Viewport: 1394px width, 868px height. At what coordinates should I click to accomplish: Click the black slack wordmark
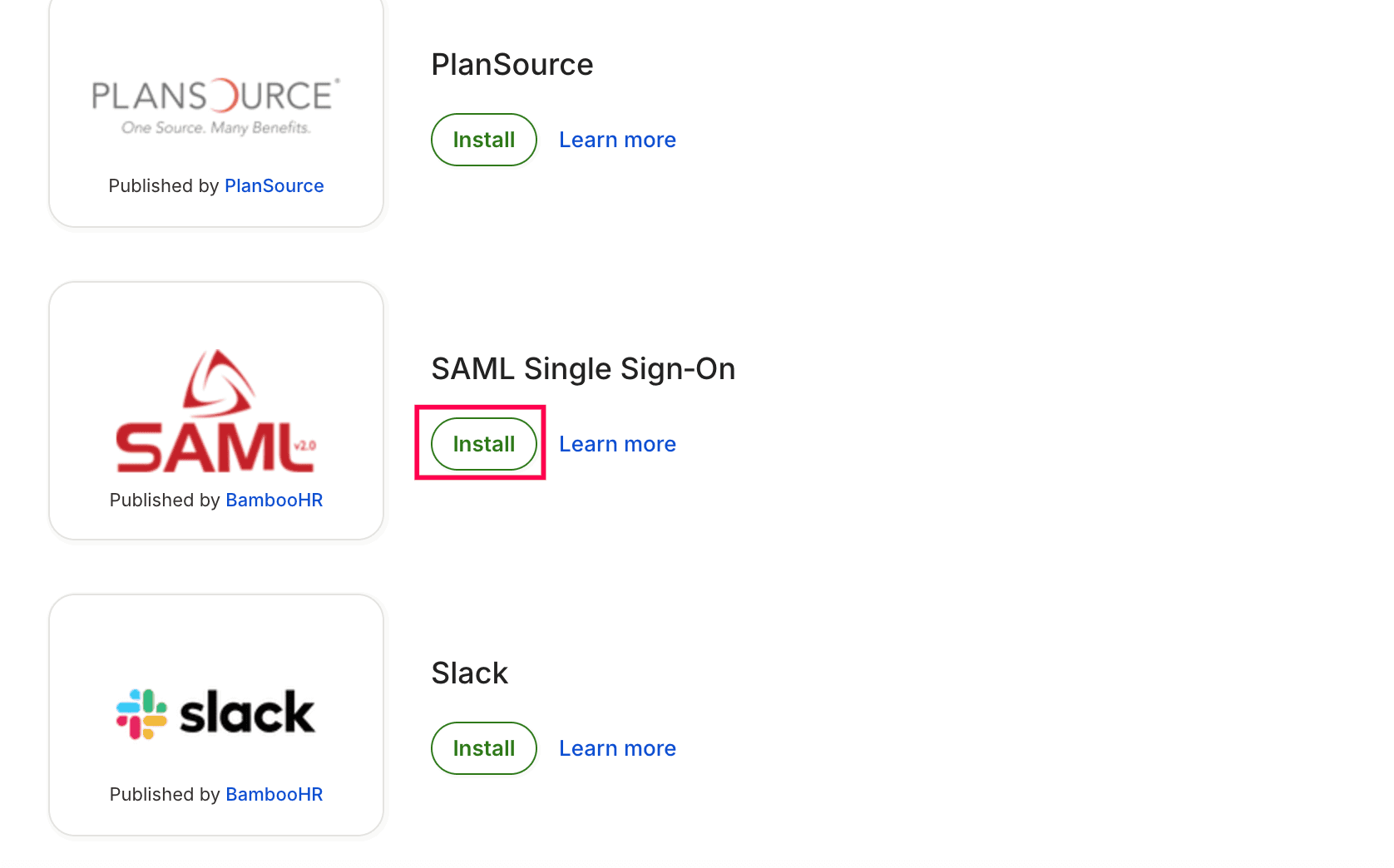pyautogui.click(x=247, y=713)
